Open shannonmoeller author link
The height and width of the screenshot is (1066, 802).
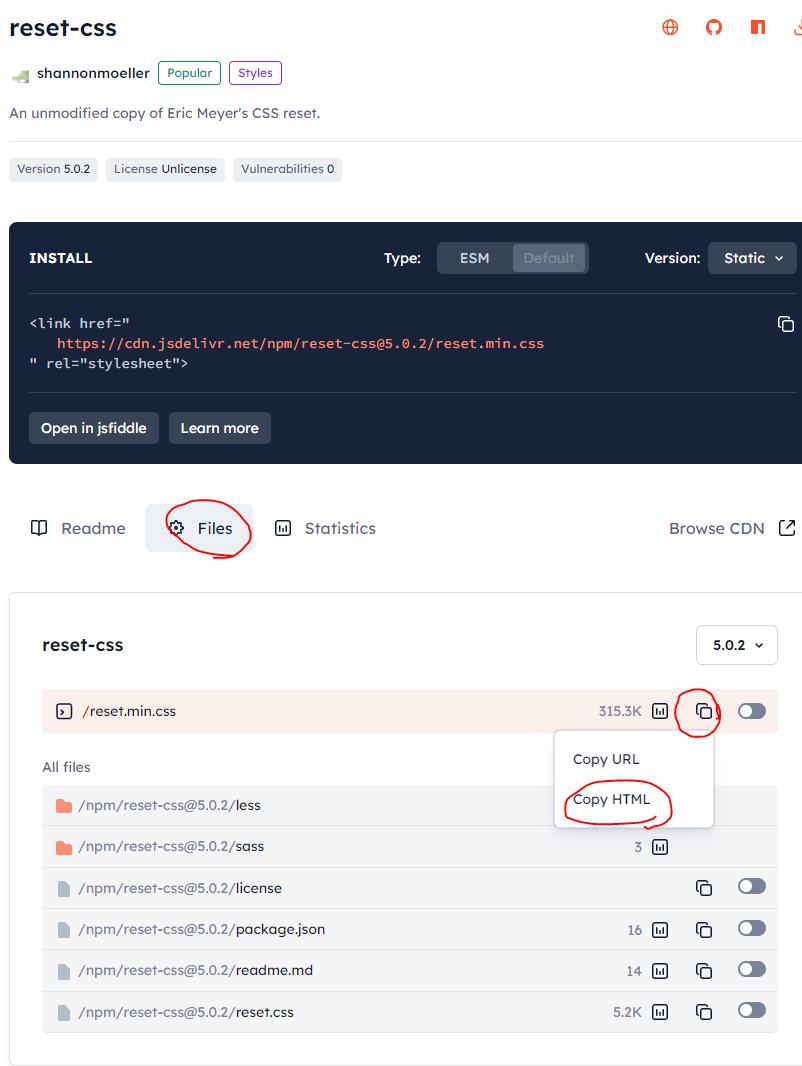[x=93, y=73]
